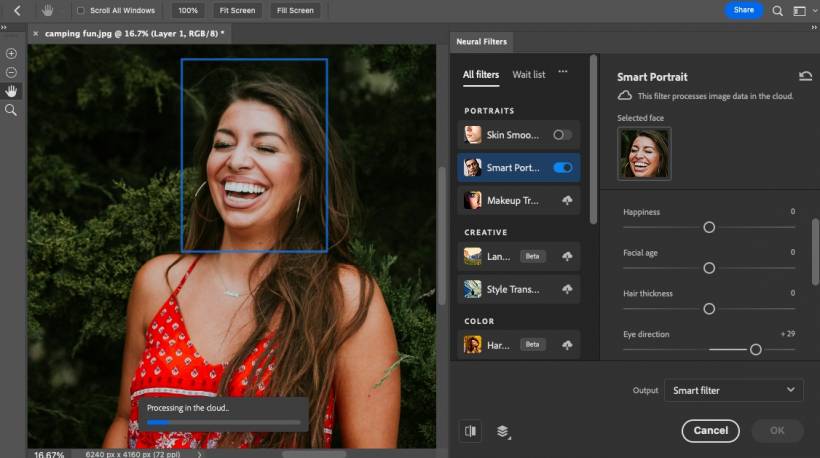Select the zoom out tool
The image size is (820, 458).
(x=11, y=72)
